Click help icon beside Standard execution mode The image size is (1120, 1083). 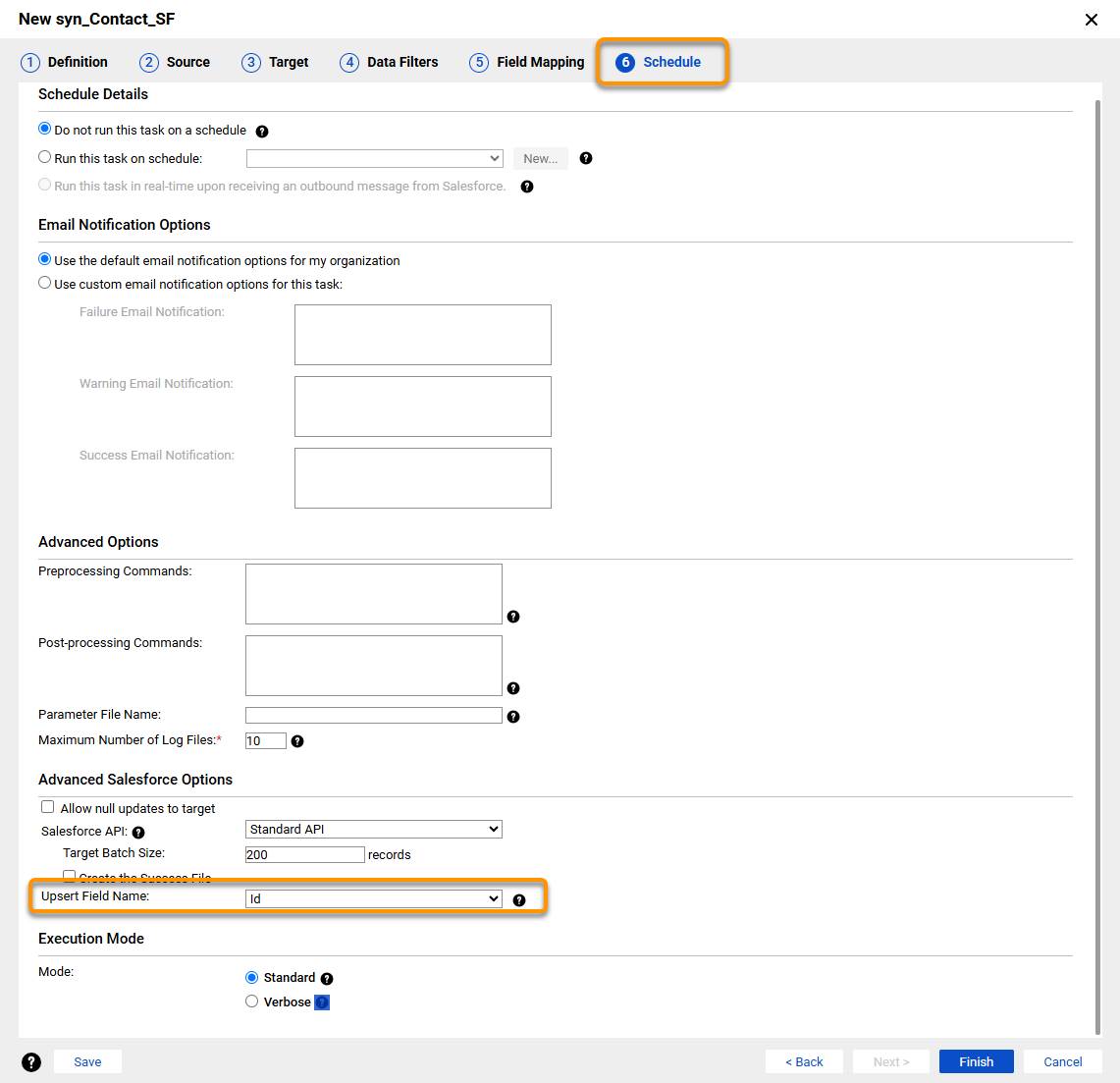(x=327, y=979)
